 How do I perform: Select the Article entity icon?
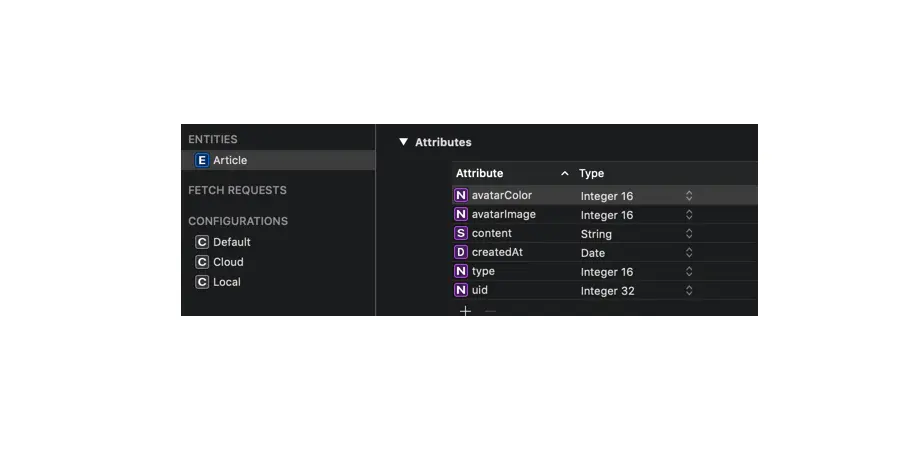pyautogui.click(x=202, y=160)
